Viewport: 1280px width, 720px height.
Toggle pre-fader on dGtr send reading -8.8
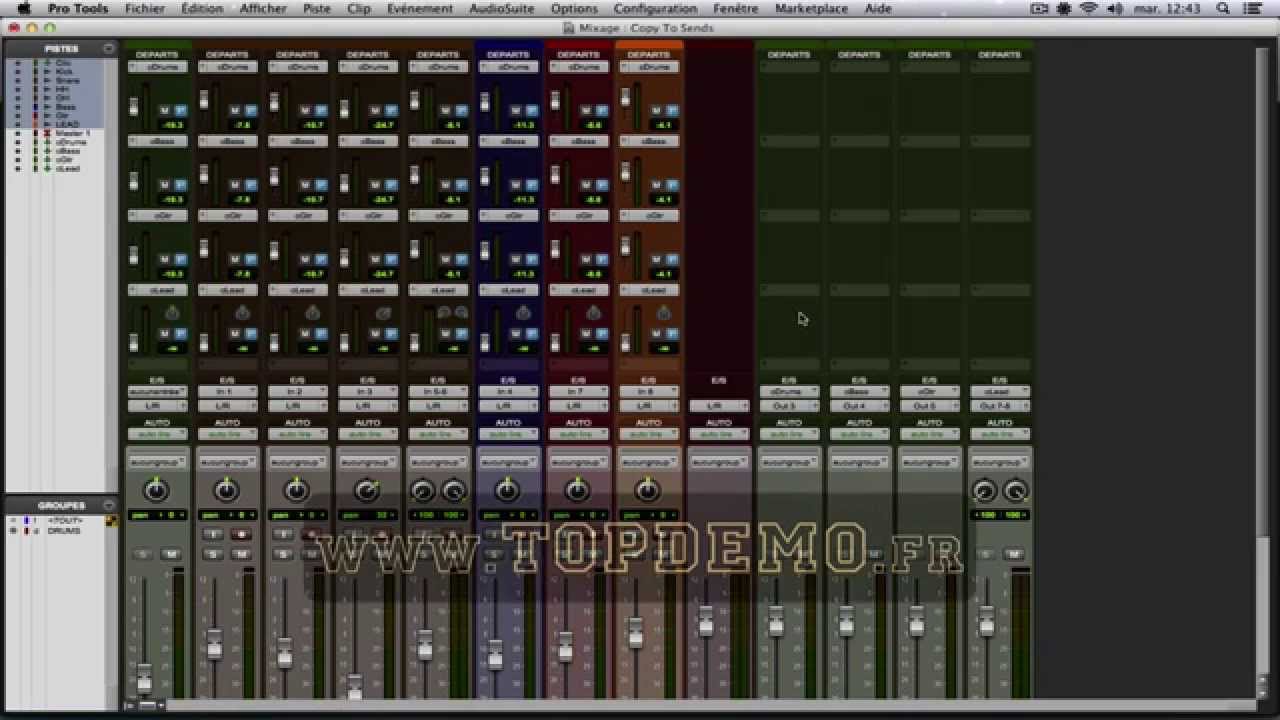tap(601, 259)
